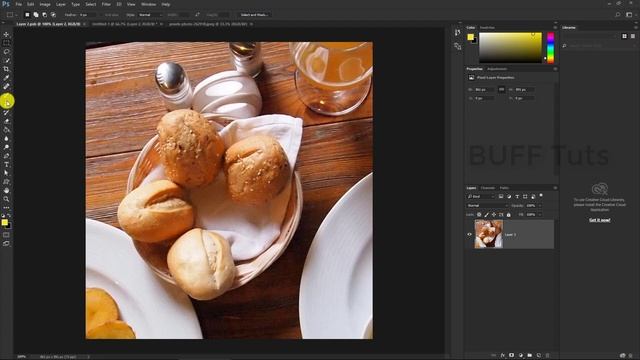Image resolution: width=640 pixels, height=360 pixels.
Task: Select the Dodge tool
Action: point(6,147)
